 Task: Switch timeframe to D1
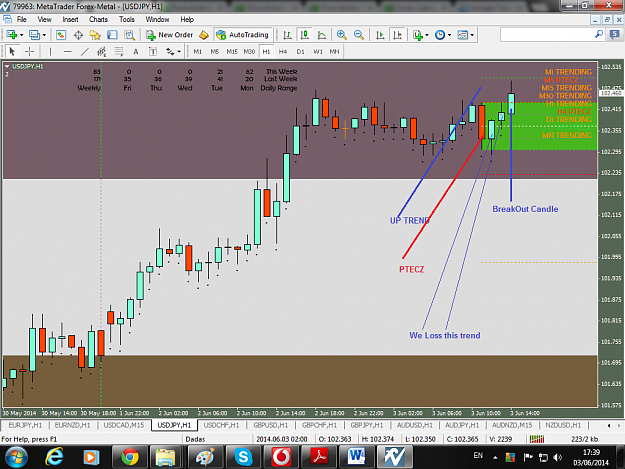pos(301,51)
